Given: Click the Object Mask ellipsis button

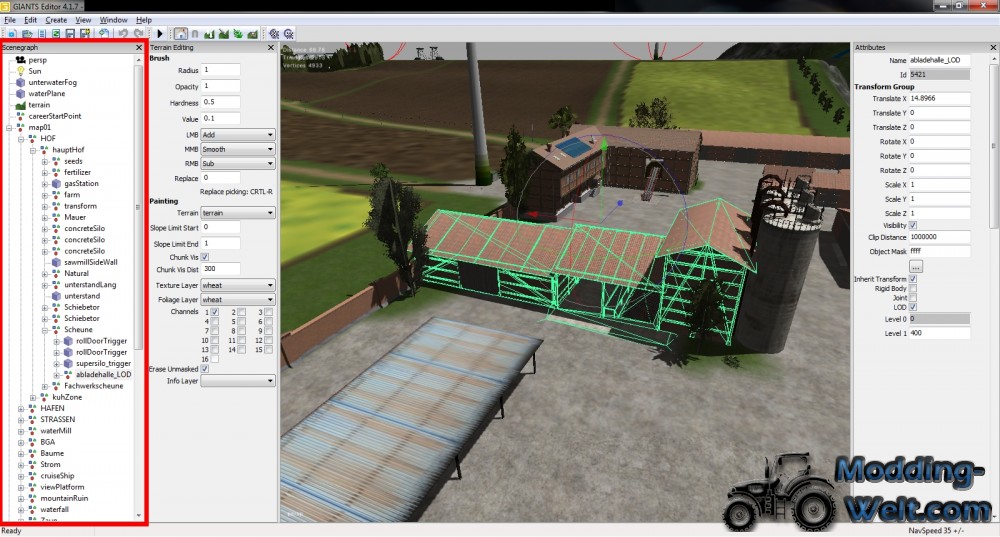Looking at the screenshot, I should (915, 266).
